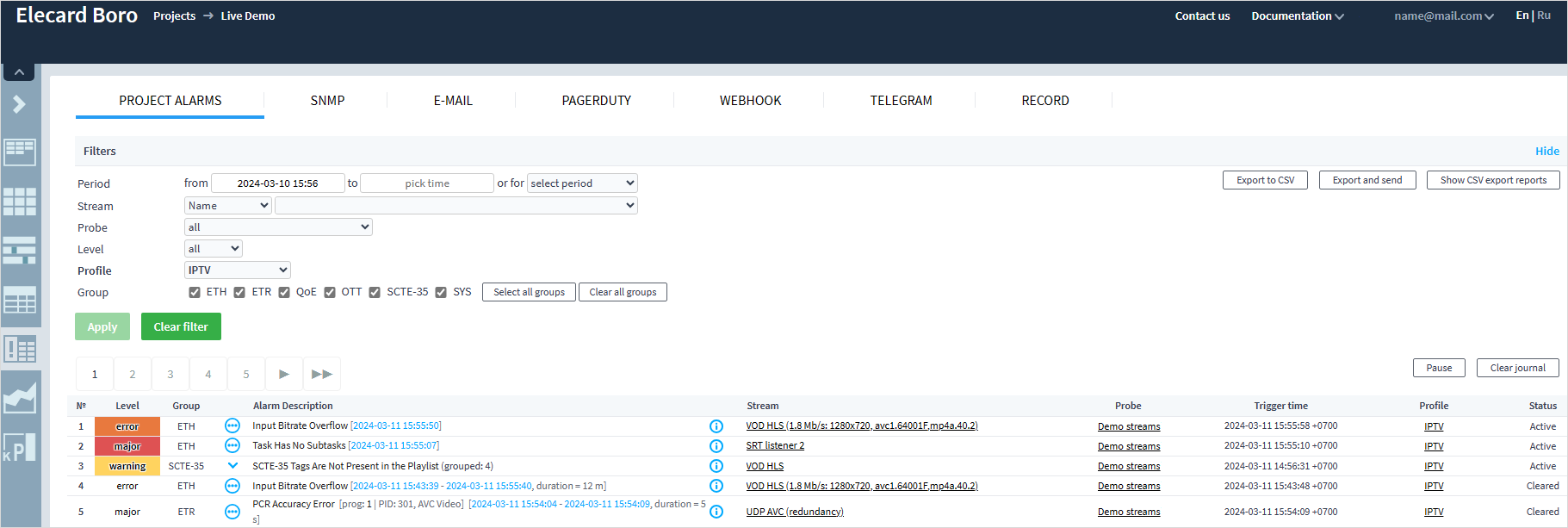1568x528 pixels.
Task: Go to the last page of alarms
Action: click(322, 374)
